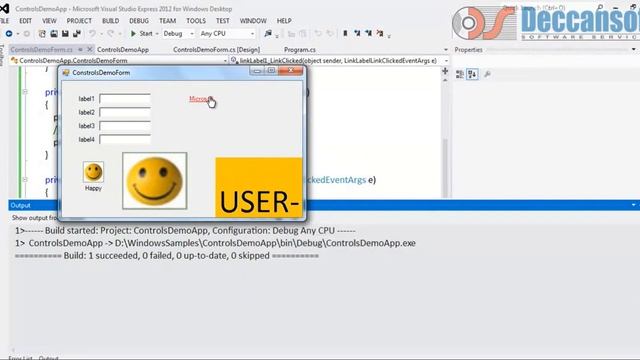
Task: Close the ControlsDemoForm.cs editor tab
Action: [90, 49]
